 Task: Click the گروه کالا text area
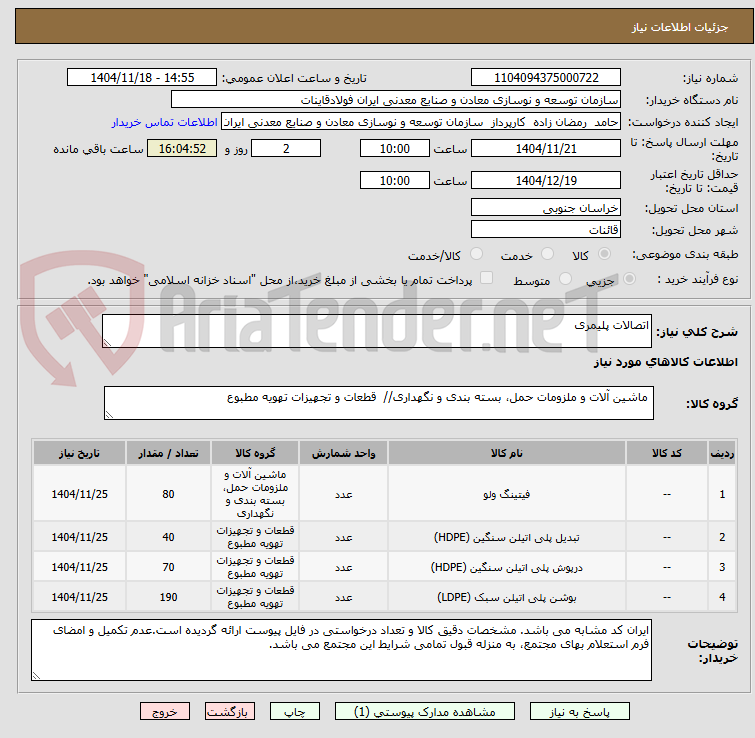click(378, 403)
